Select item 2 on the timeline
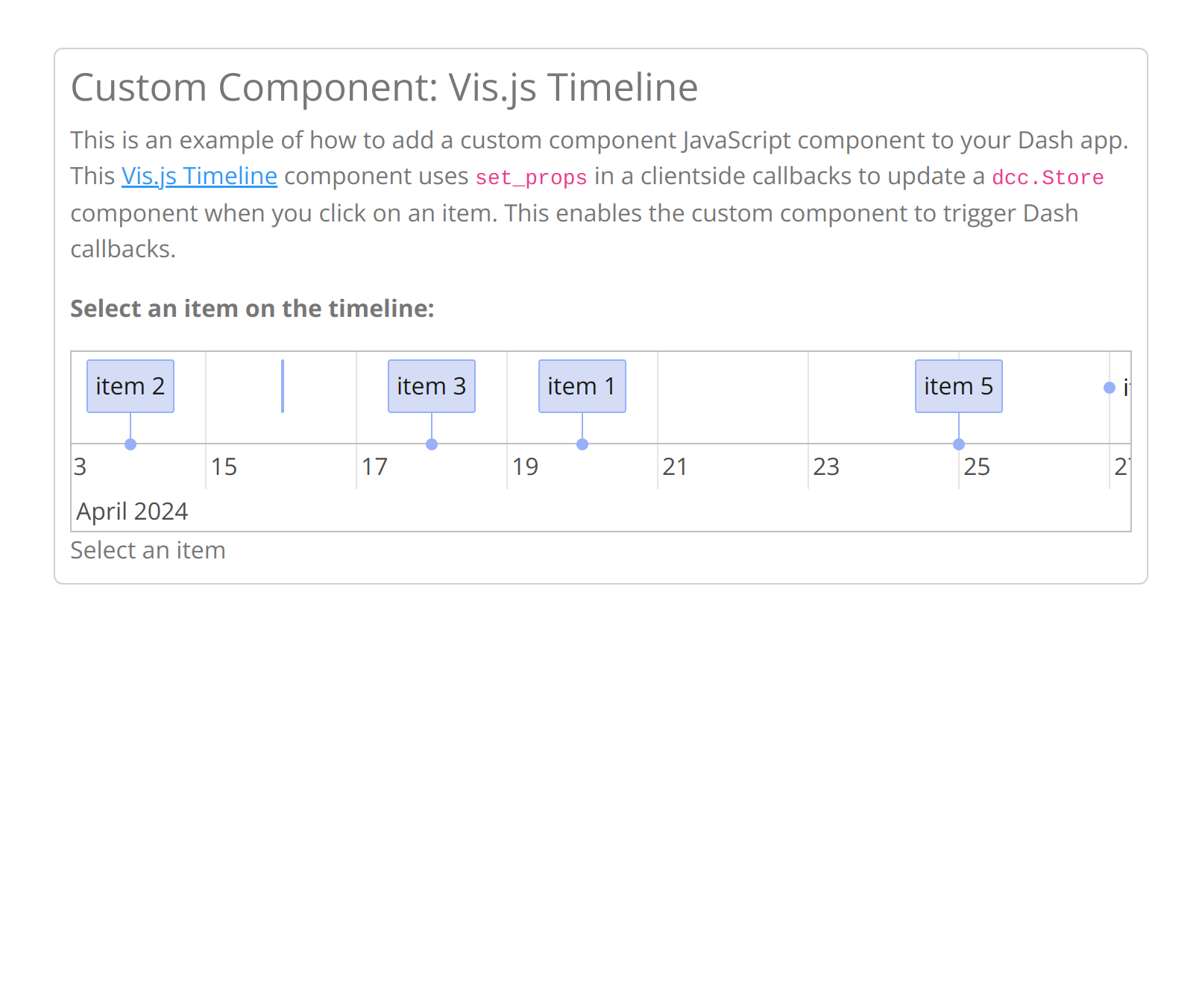Image resolution: width=1202 pixels, height=1008 pixels. (130, 386)
